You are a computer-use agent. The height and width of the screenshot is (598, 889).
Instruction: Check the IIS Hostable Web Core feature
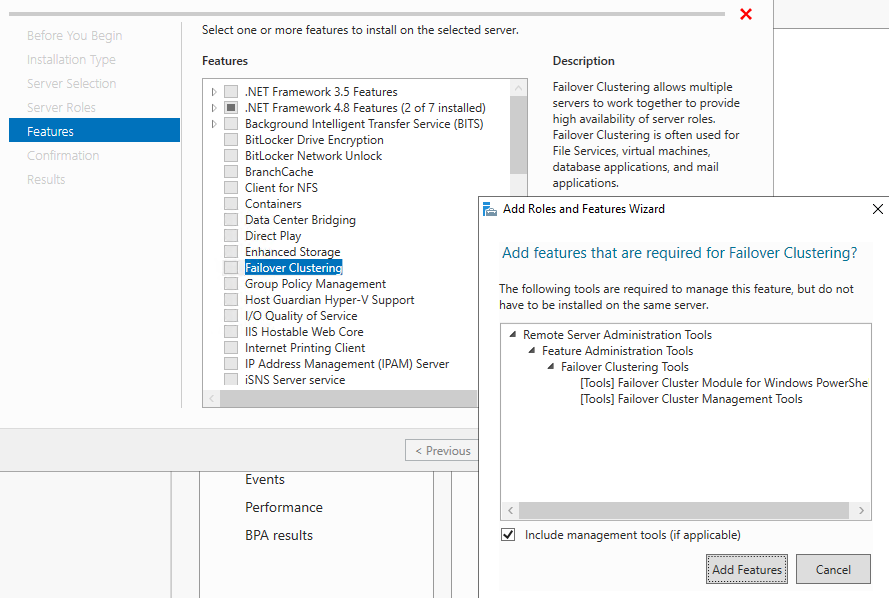tap(229, 331)
